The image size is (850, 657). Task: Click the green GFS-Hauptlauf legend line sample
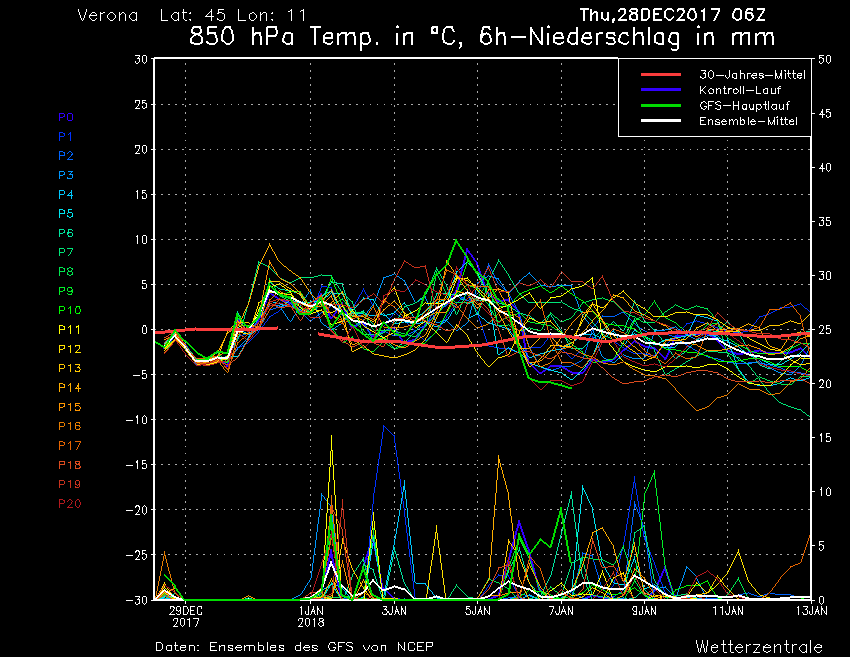661,106
